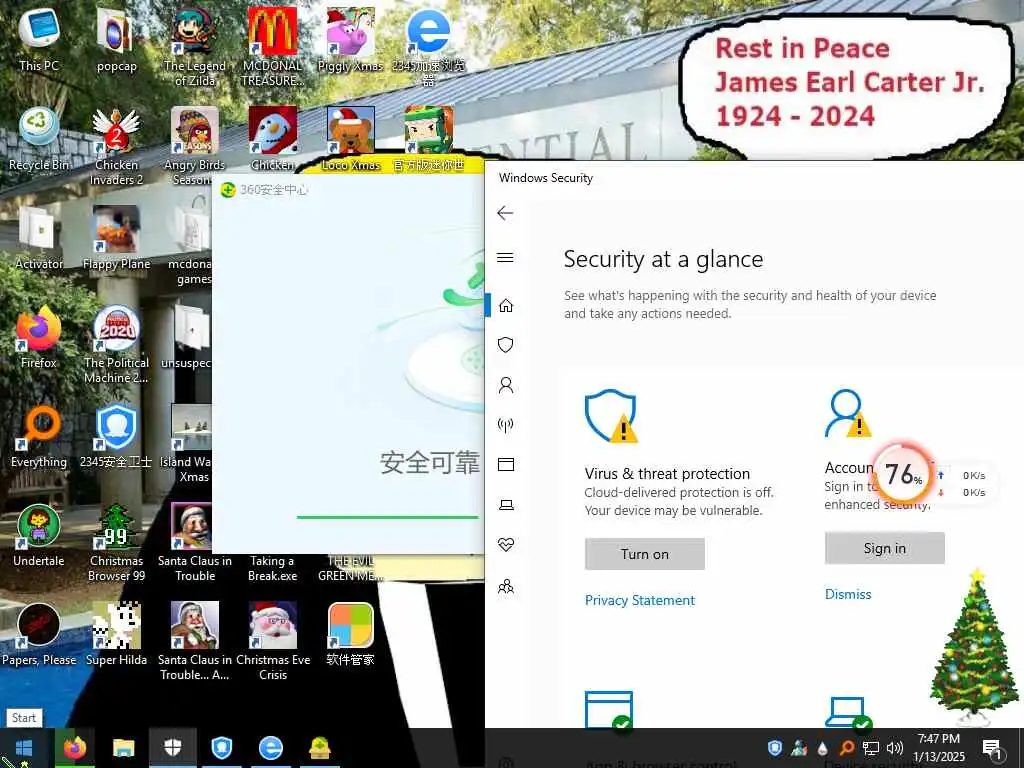The width and height of the screenshot is (1024, 768).
Task: Open the Windows Start button
Action: tap(24, 748)
